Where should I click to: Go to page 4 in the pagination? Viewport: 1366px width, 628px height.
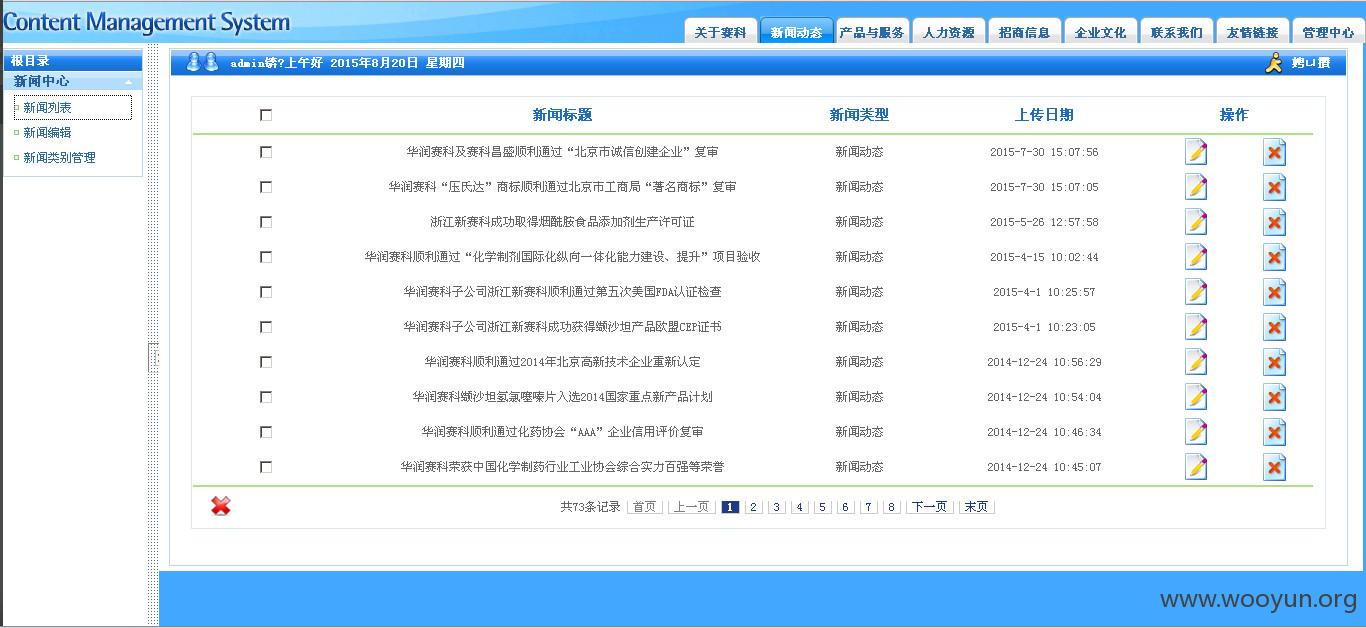coord(800,507)
